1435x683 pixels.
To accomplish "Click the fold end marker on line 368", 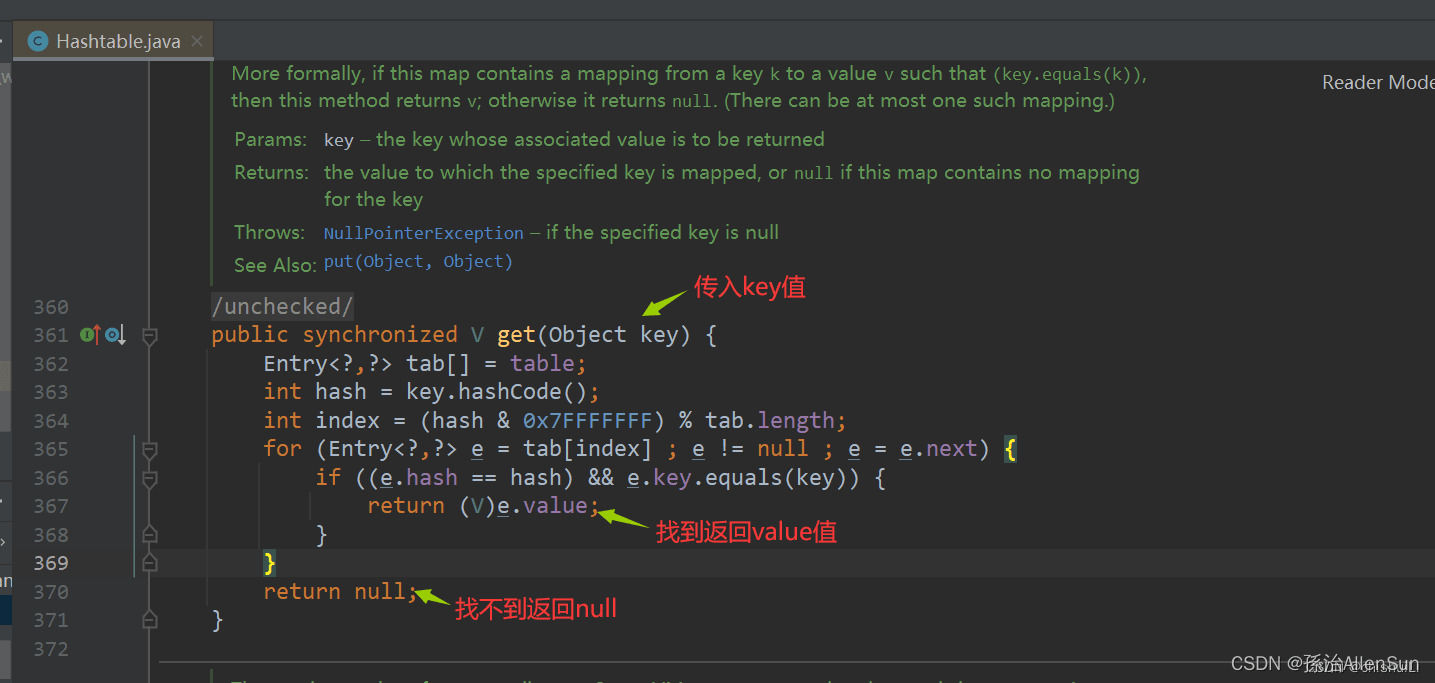I will [149, 535].
